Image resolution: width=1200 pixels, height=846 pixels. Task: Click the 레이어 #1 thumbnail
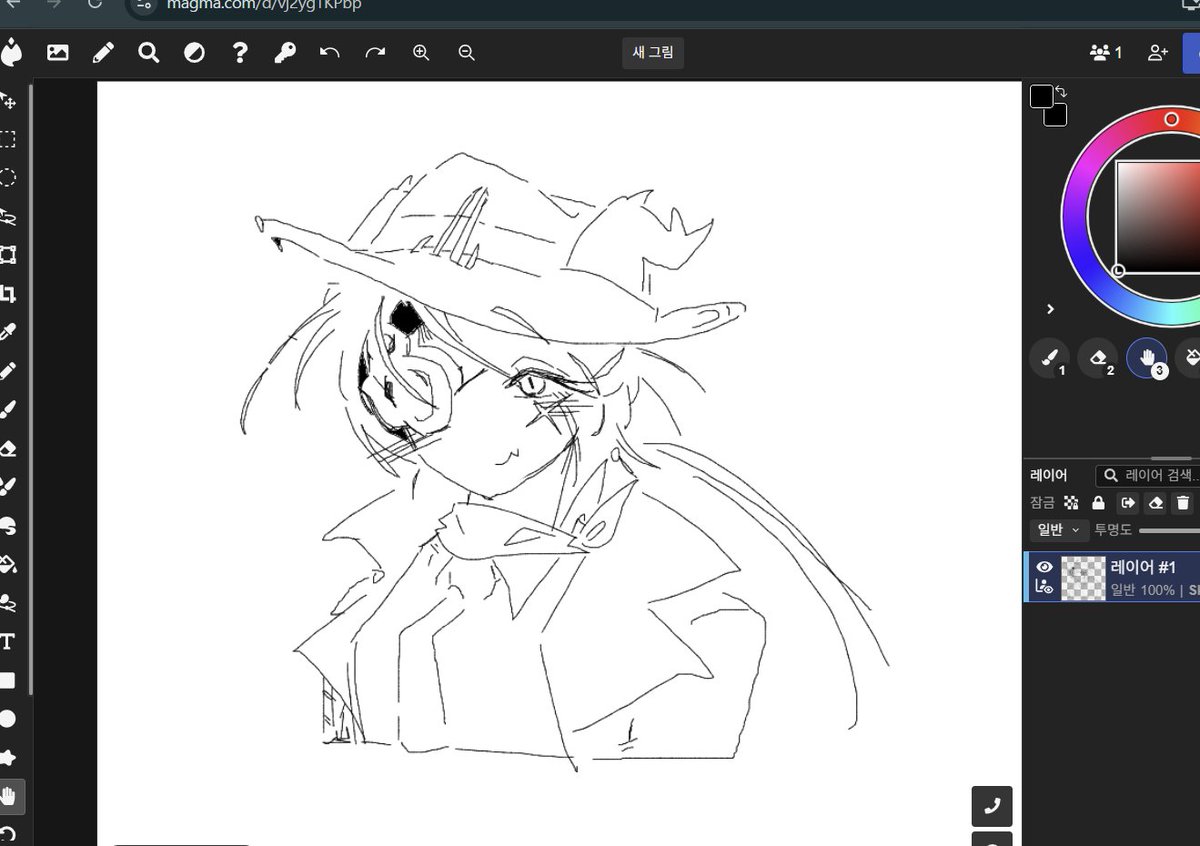(x=1083, y=578)
